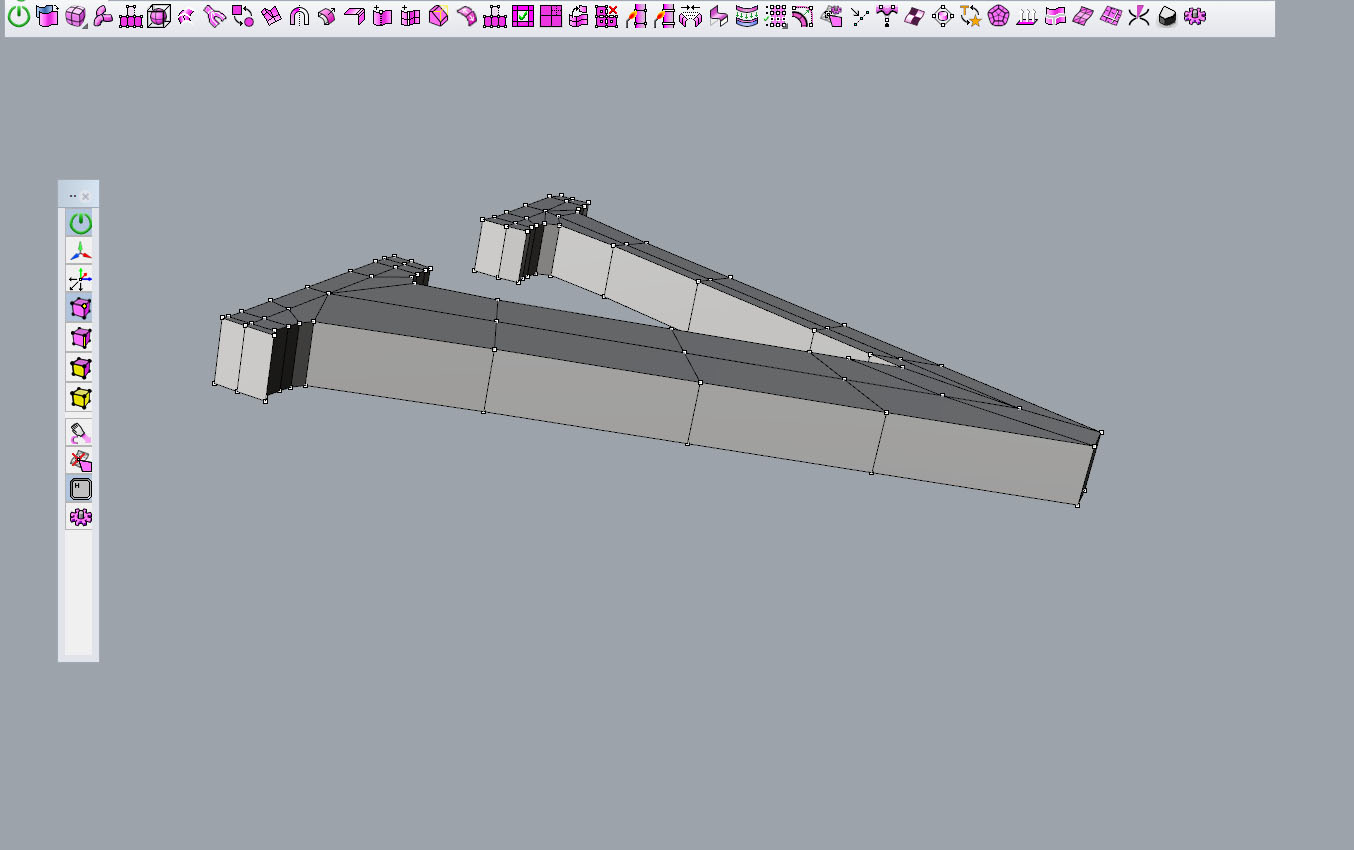Screen dimensions: 1354x850
Task: Click the pink arc in dotted box icon
Action: coord(803,16)
